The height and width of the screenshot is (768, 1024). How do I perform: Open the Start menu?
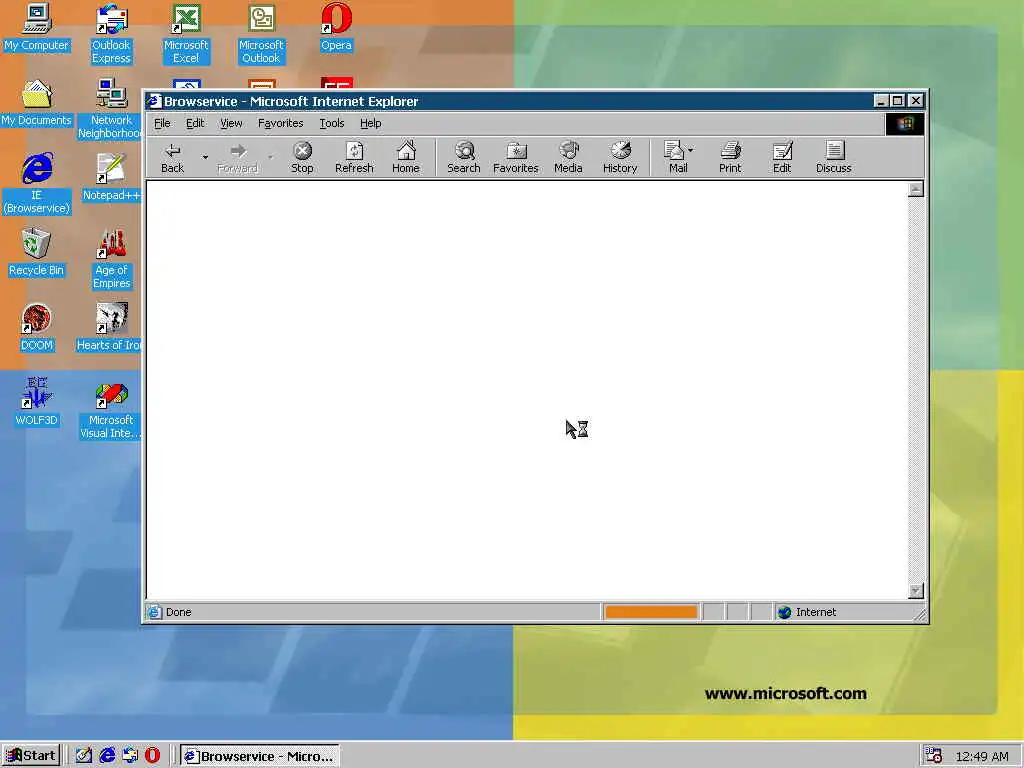(x=31, y=756)
